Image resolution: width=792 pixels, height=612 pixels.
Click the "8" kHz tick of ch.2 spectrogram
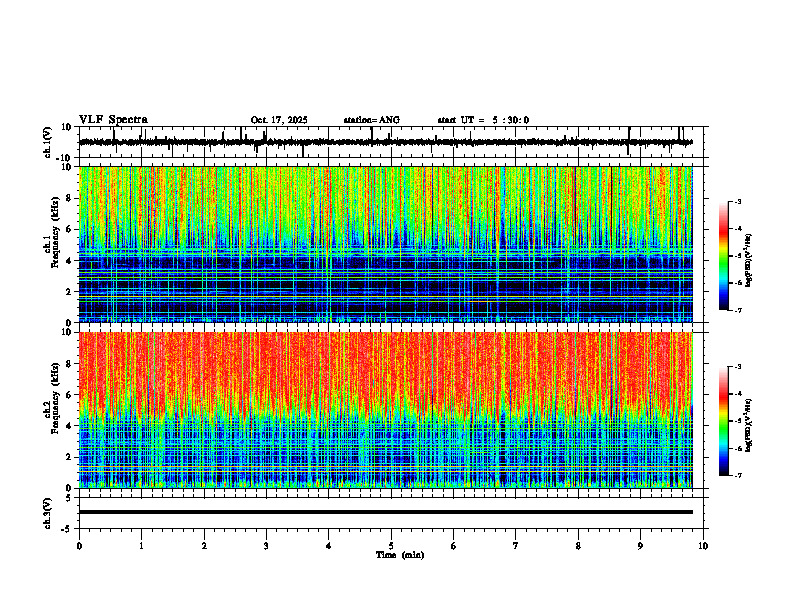(70, 364)
